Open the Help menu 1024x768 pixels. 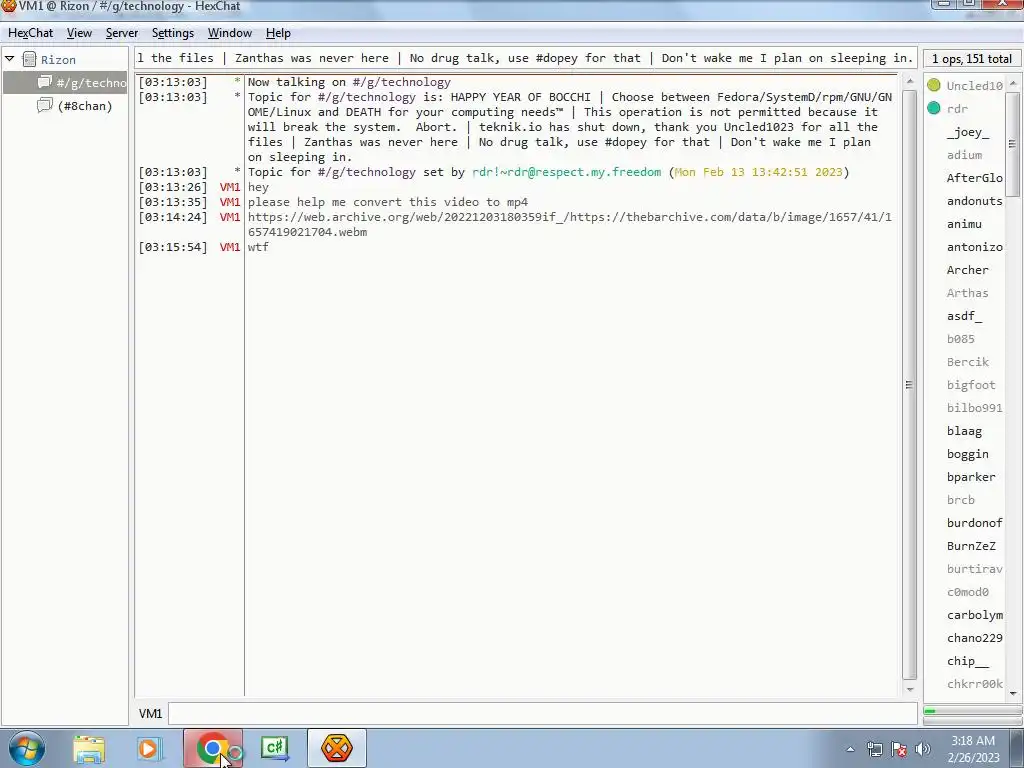[x=278, y=33]
